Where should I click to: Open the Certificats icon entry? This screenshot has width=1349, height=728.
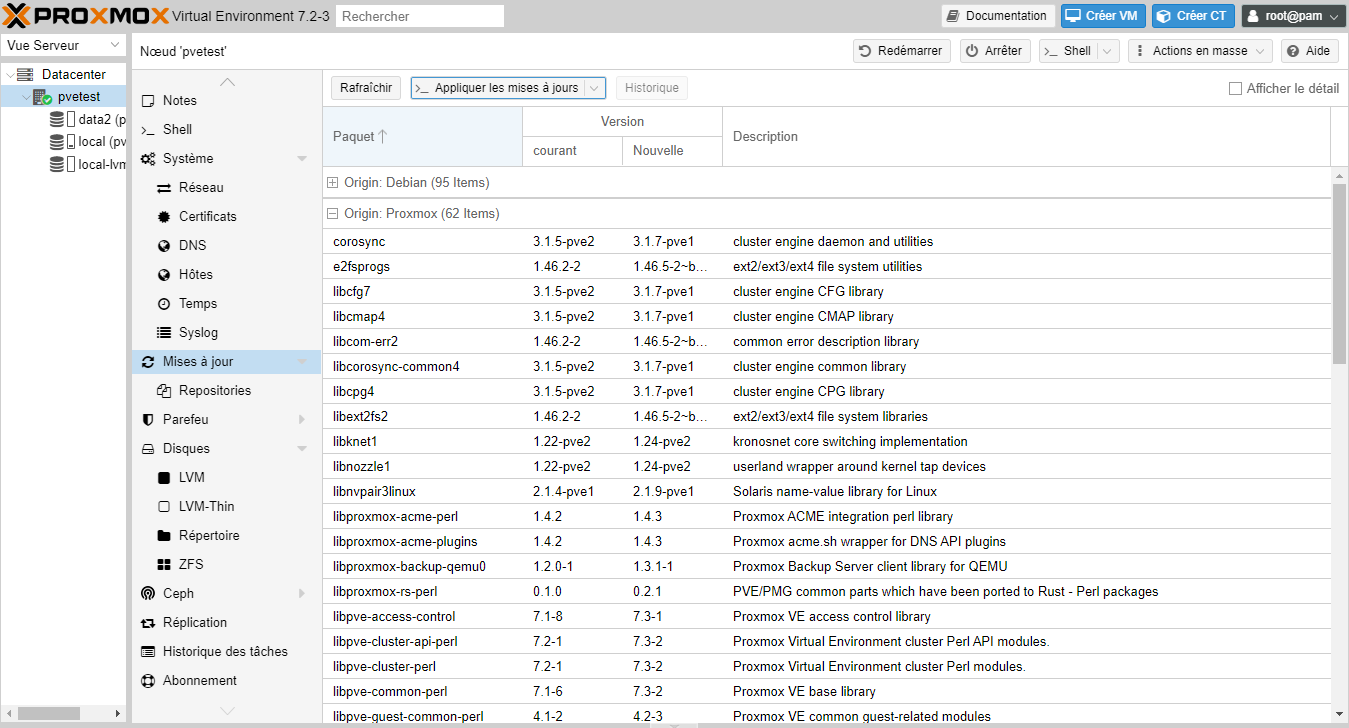164,216
